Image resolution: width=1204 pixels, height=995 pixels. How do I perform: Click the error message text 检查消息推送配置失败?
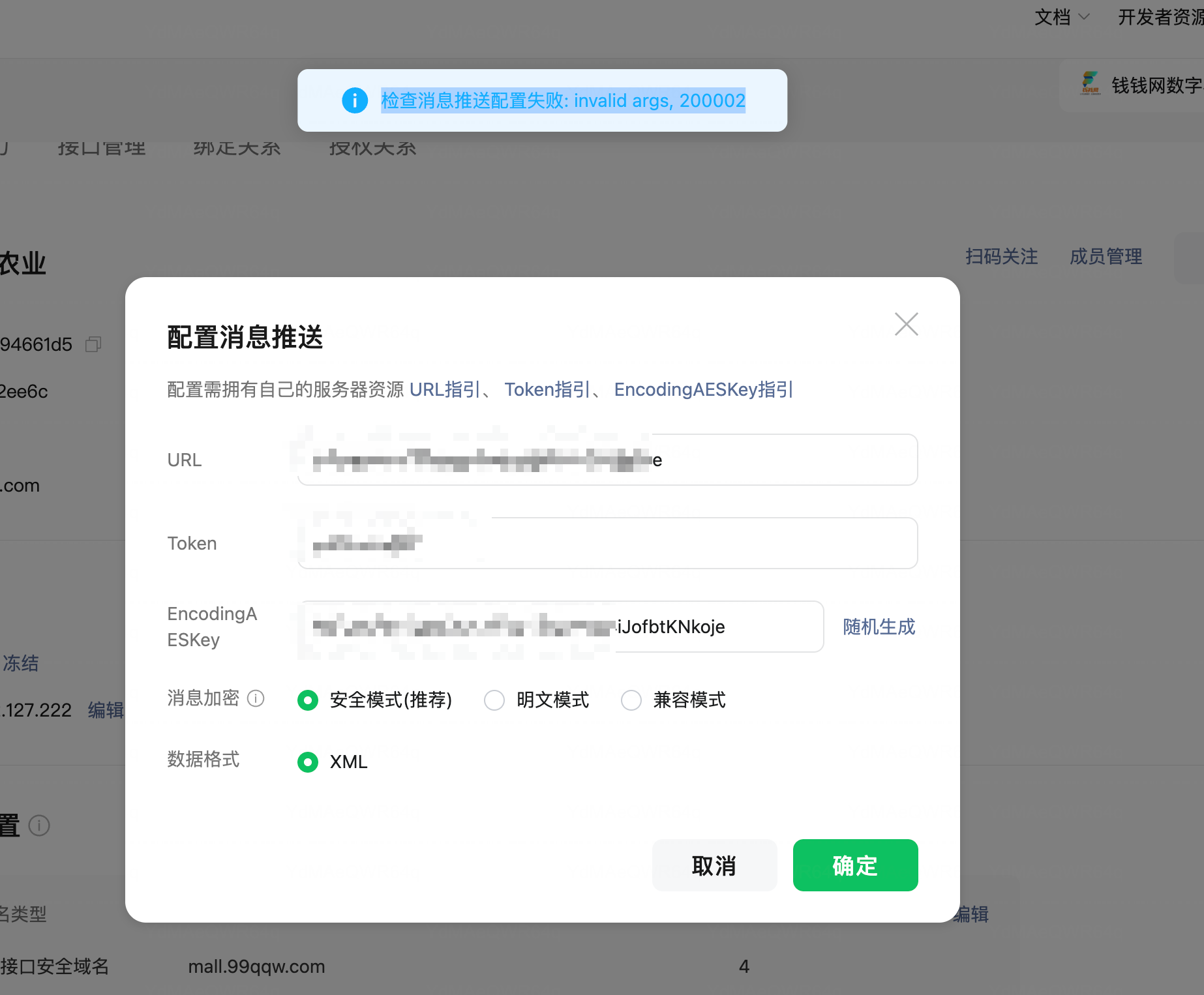(x=564, y=100)
